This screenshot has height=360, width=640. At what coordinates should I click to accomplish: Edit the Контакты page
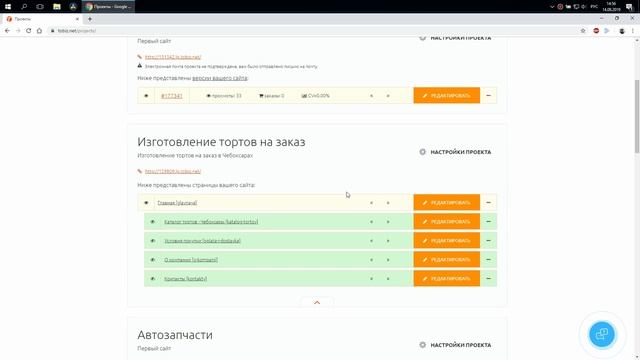(x=447, y=278)
